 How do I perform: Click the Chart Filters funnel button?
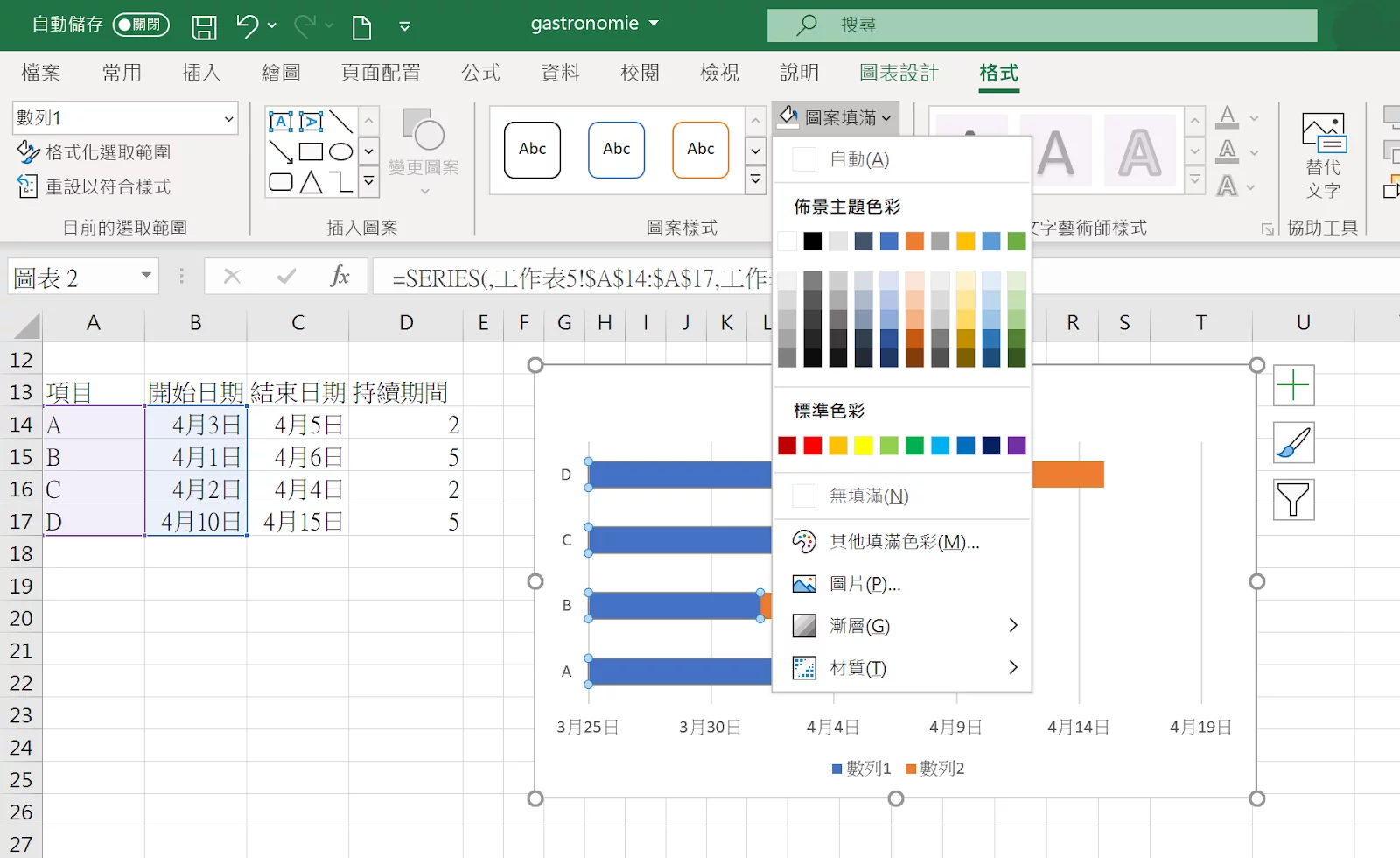coord(1293,500)
